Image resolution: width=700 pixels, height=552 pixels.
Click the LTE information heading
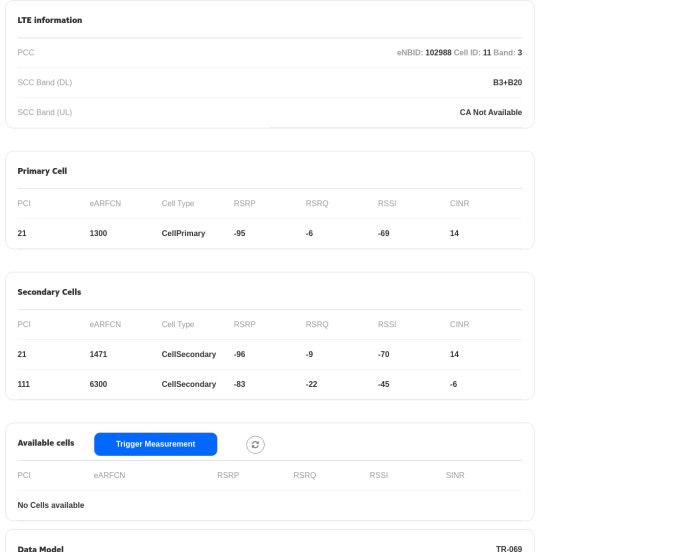point(50,20)
